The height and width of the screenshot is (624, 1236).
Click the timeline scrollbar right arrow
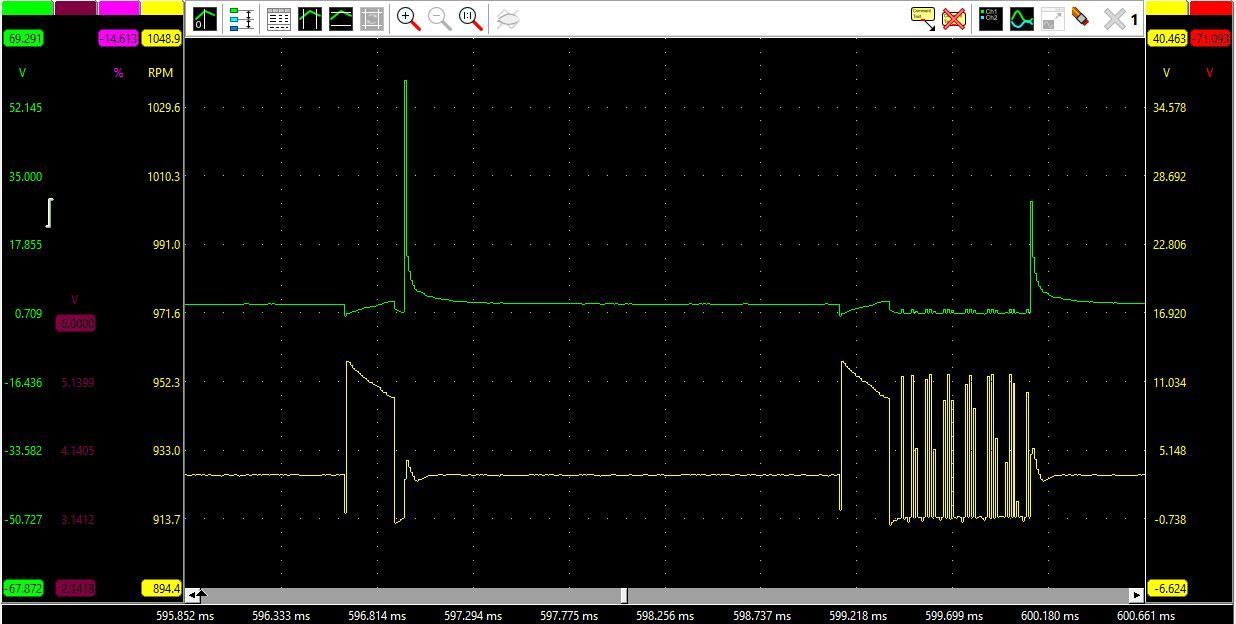click(1136, 596)
